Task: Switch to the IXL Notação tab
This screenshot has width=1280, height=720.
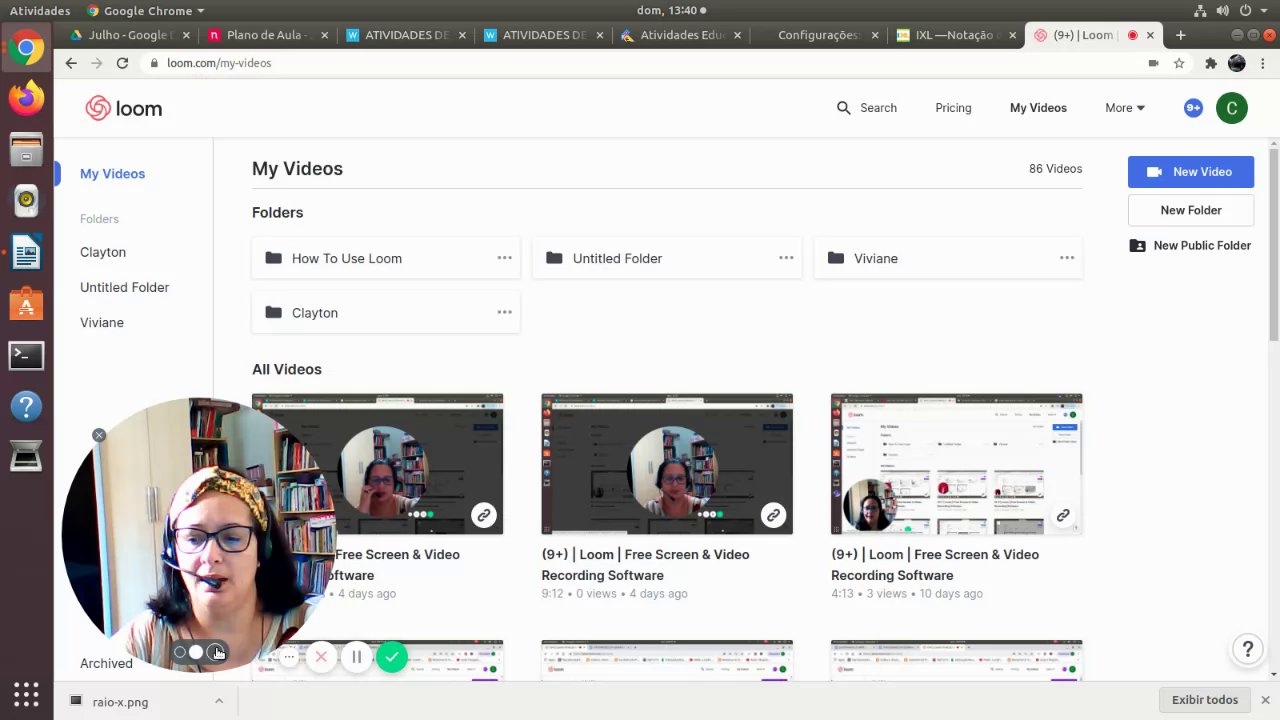Action: (956, 35)
